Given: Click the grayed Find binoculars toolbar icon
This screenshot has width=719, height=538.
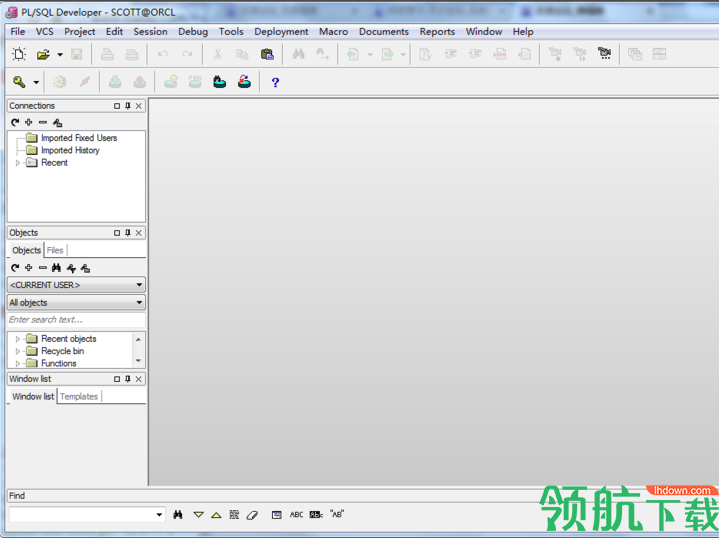Looking at the screenshot, I should pyautogui.click(x=299, y=54).
